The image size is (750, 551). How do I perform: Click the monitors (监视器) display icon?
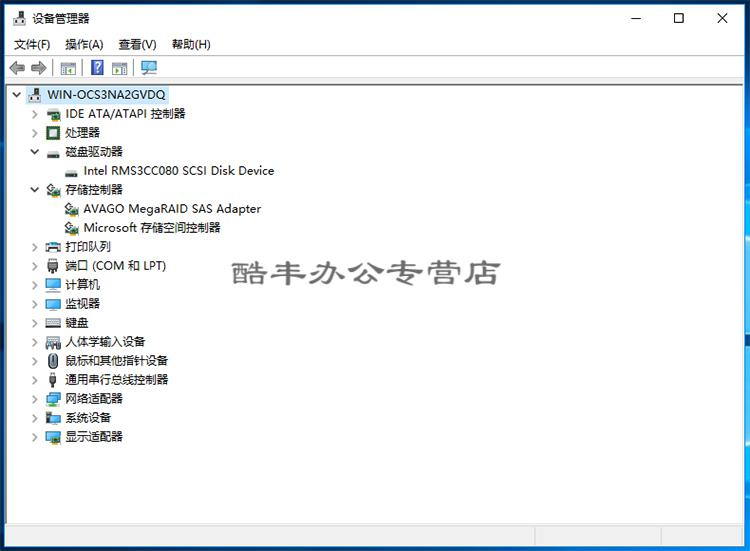coord(53,304)
